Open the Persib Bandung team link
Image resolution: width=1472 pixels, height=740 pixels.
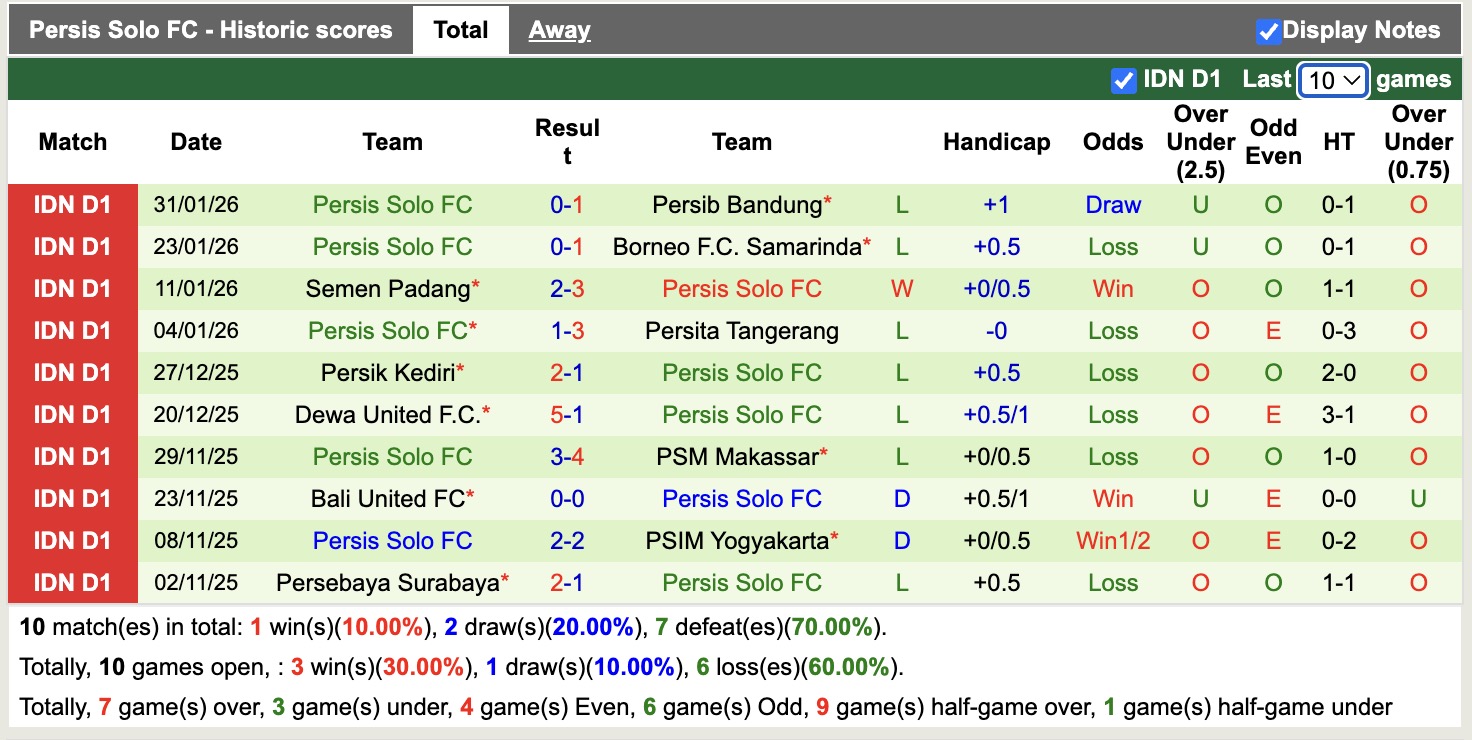point(734,204)
